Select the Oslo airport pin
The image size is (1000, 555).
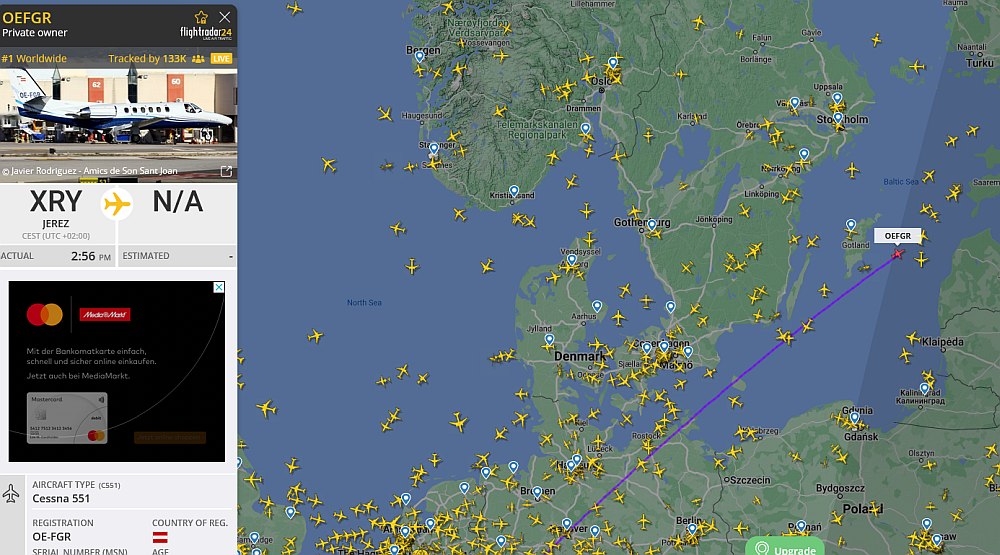point(613,63)
